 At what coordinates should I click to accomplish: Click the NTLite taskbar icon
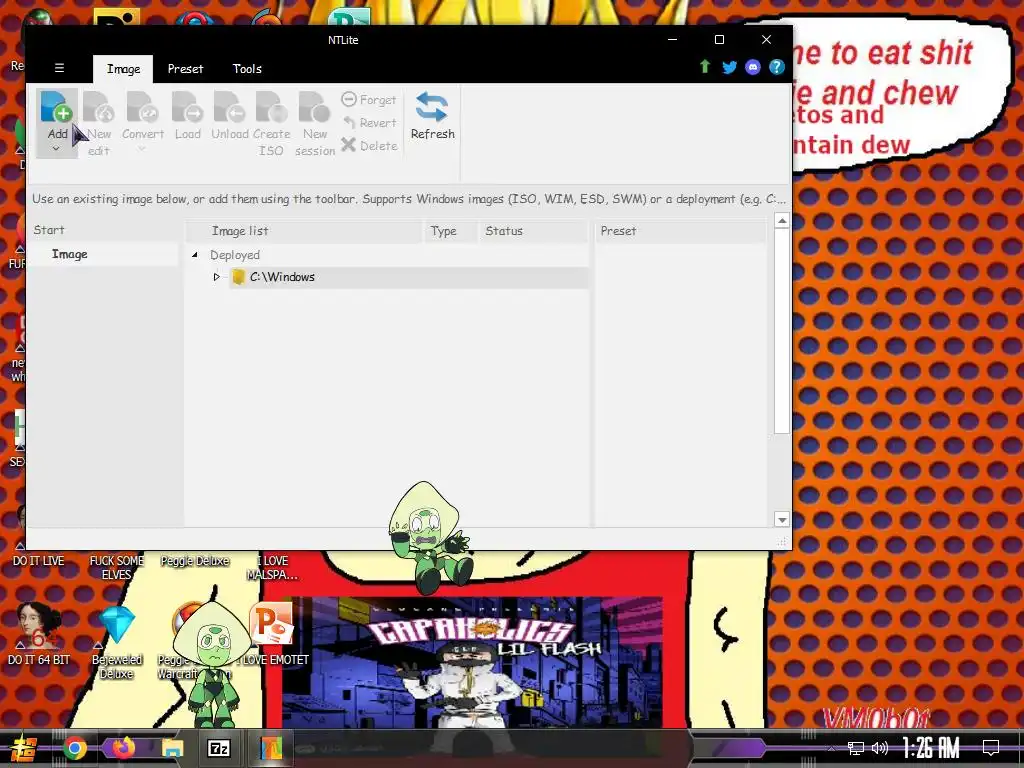pyautogui.click(x=270, y=748)
